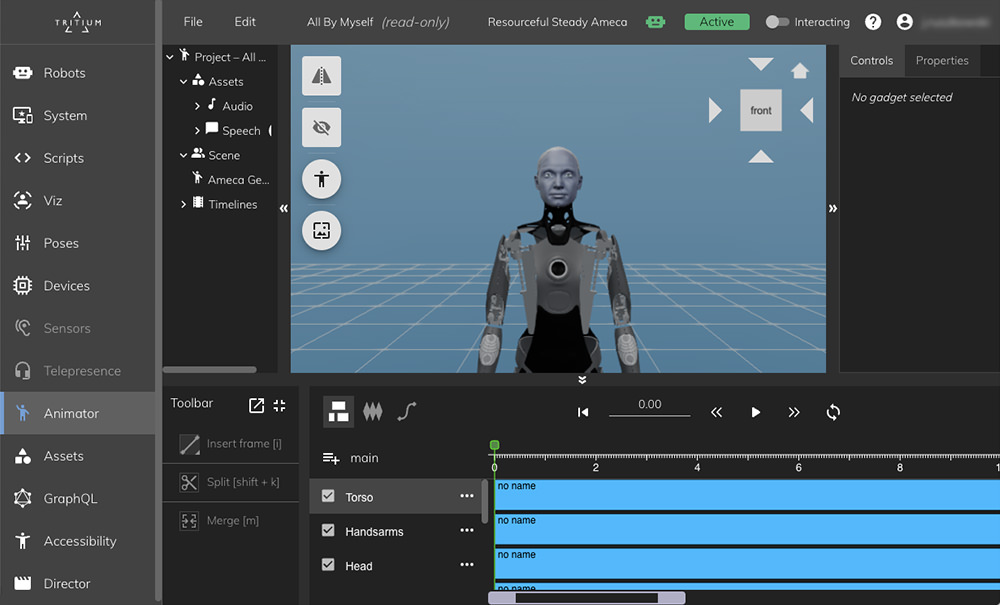Screen dimensions: 1000x605
Task: Open the File menu
Action: pyautogui.click(x=193, y=22)
